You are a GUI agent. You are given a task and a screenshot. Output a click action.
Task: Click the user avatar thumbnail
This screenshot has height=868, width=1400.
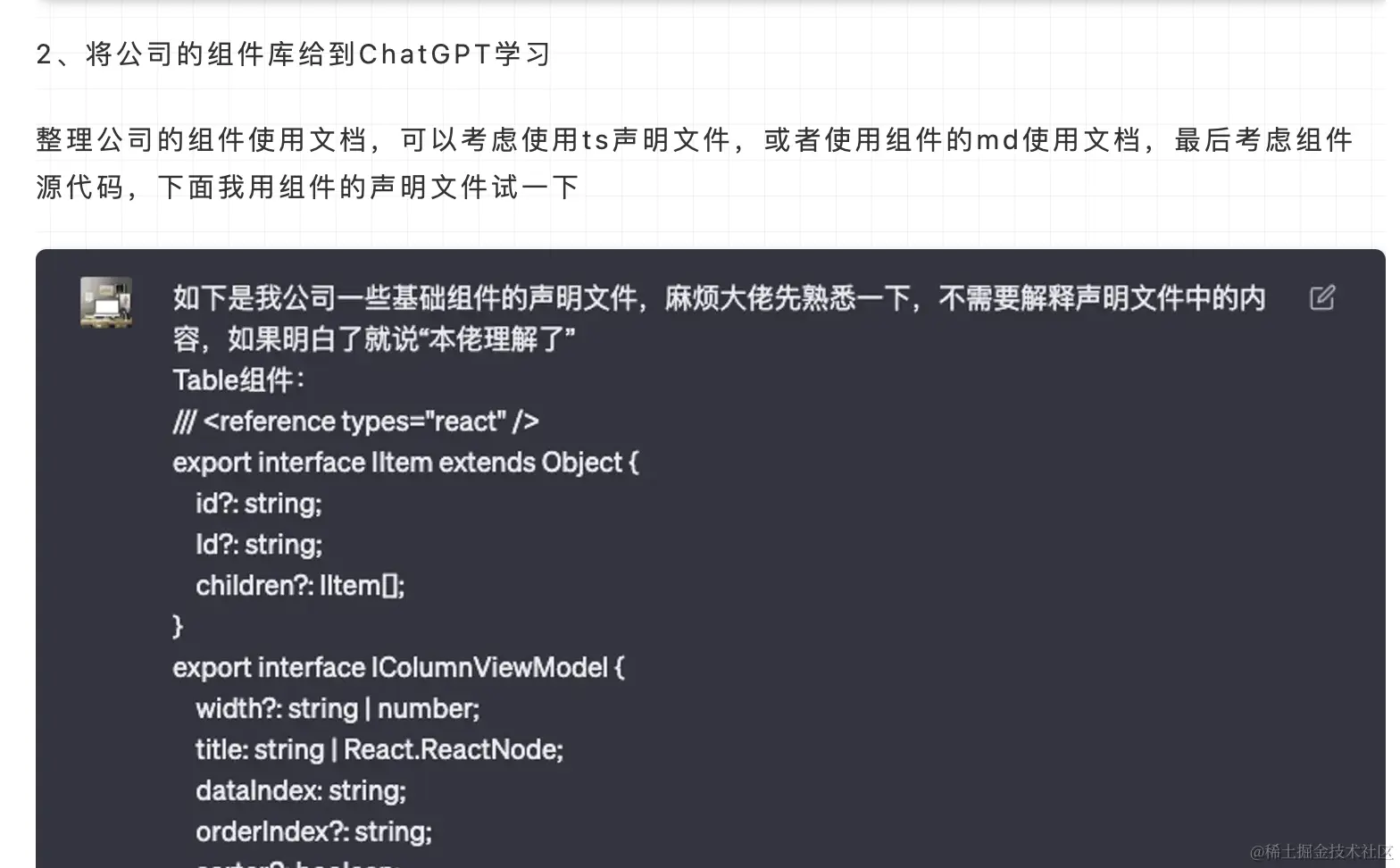tap(106, 302)
